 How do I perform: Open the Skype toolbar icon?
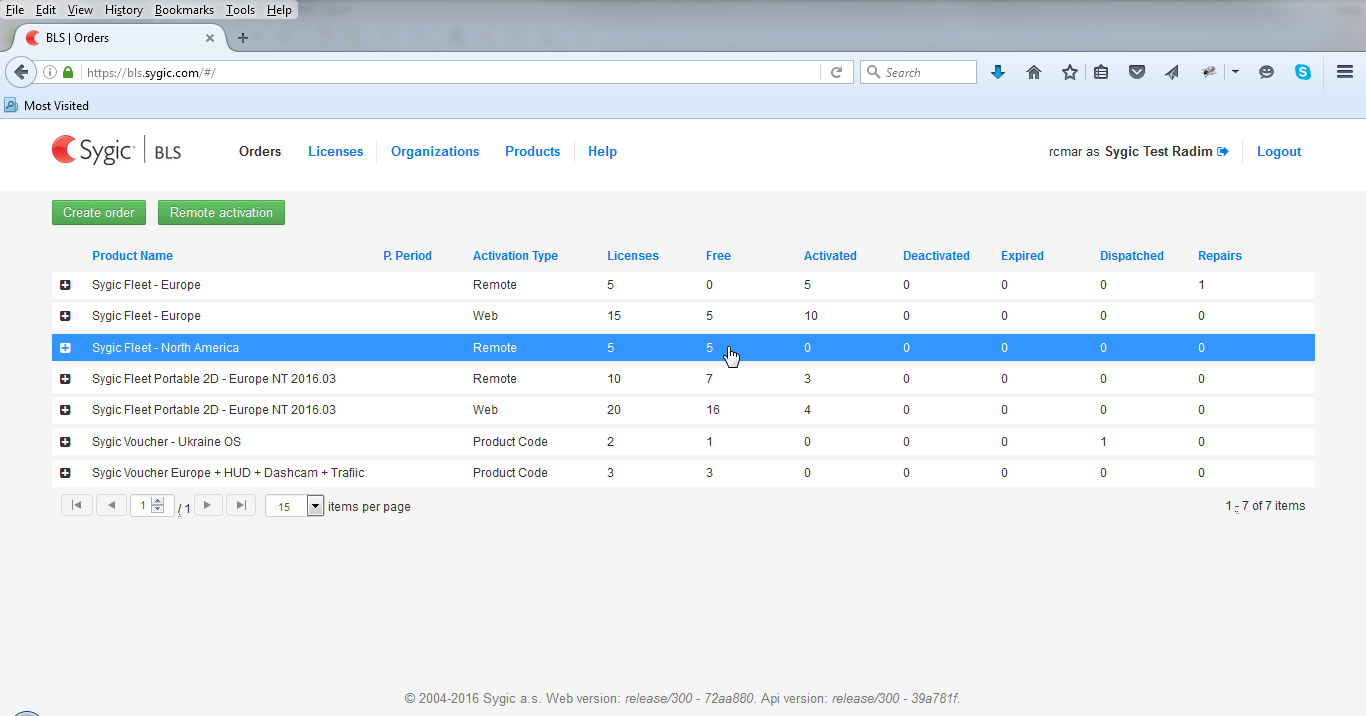(1302, 72)
